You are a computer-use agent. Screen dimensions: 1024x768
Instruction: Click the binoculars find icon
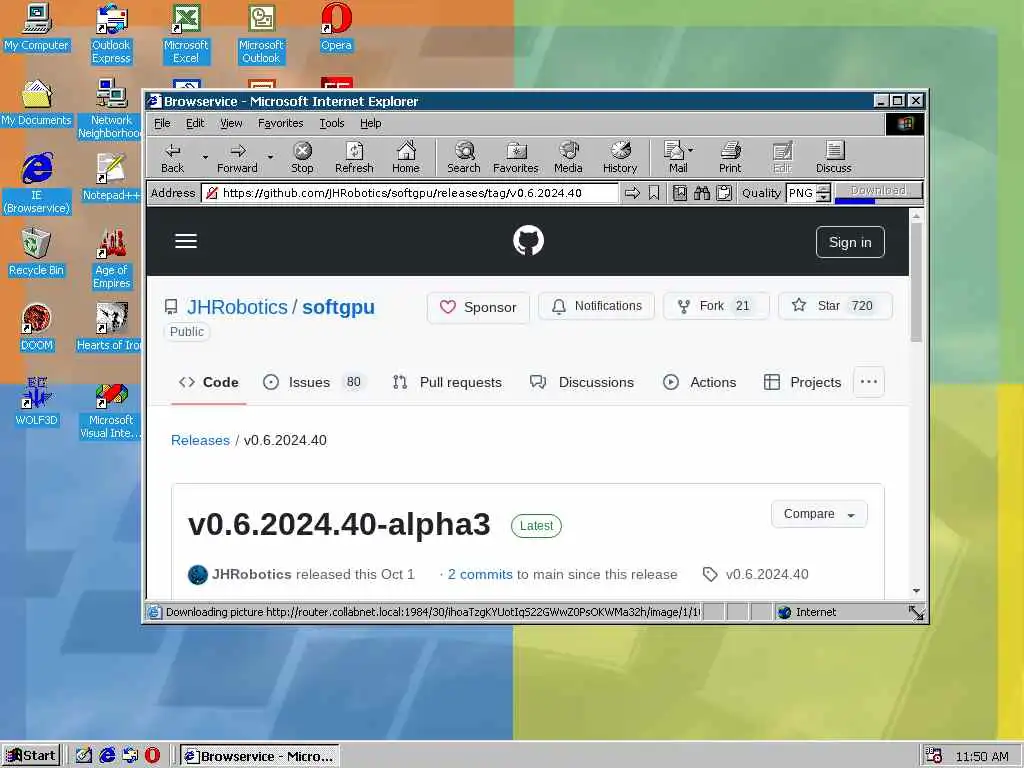pyautogui.click(x=702, y=193)
